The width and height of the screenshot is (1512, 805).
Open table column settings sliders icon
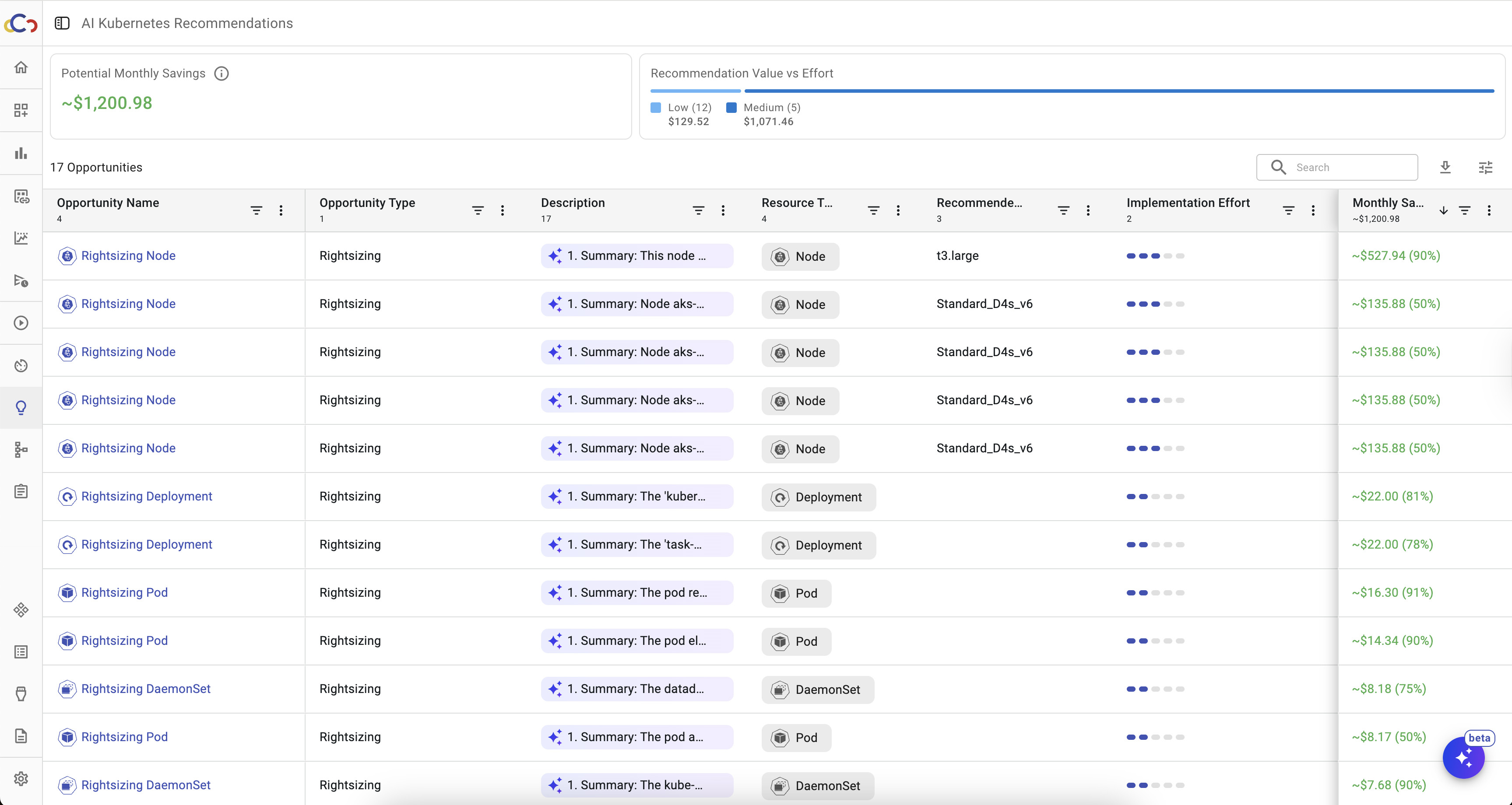[x=1486, y=168]
